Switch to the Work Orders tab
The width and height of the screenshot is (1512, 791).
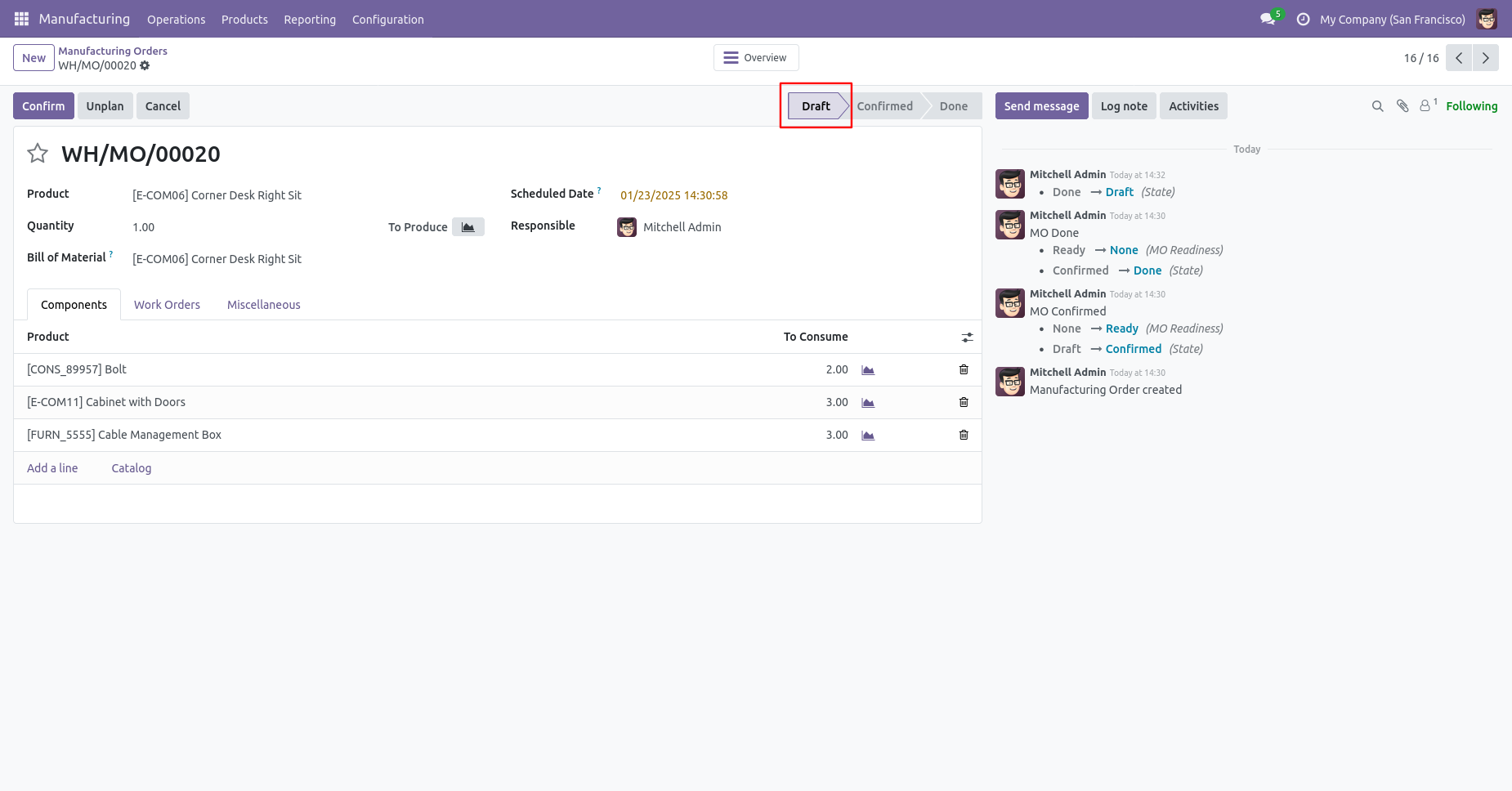point(167,305)
